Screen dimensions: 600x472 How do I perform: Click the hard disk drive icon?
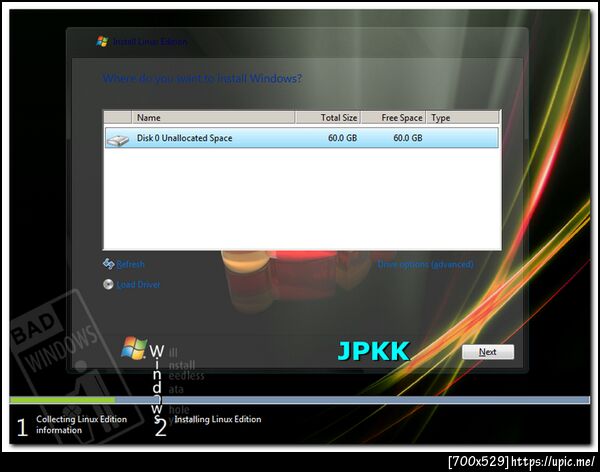118,140
